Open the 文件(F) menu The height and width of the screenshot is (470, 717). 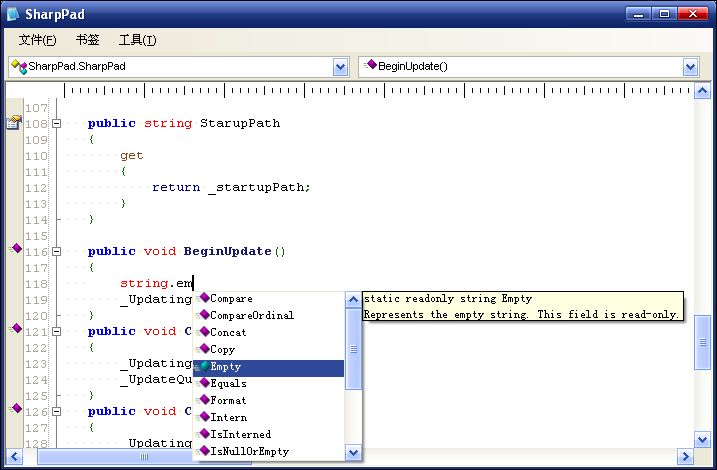click(37, 40)
